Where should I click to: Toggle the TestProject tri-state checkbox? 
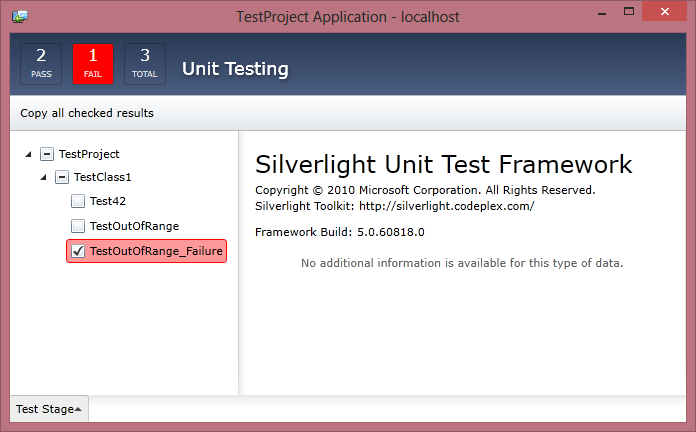tap(47, 154)
